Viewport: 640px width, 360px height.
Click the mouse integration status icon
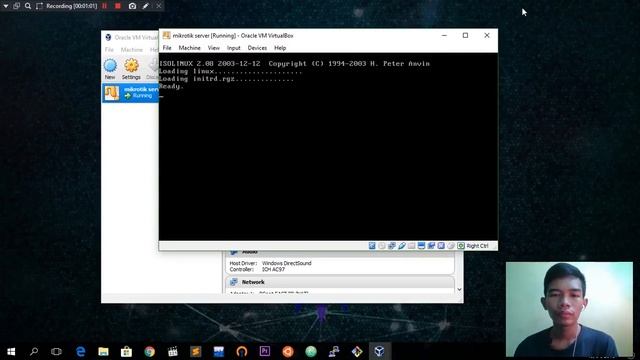pyautogui.click(x=451, y=245)
